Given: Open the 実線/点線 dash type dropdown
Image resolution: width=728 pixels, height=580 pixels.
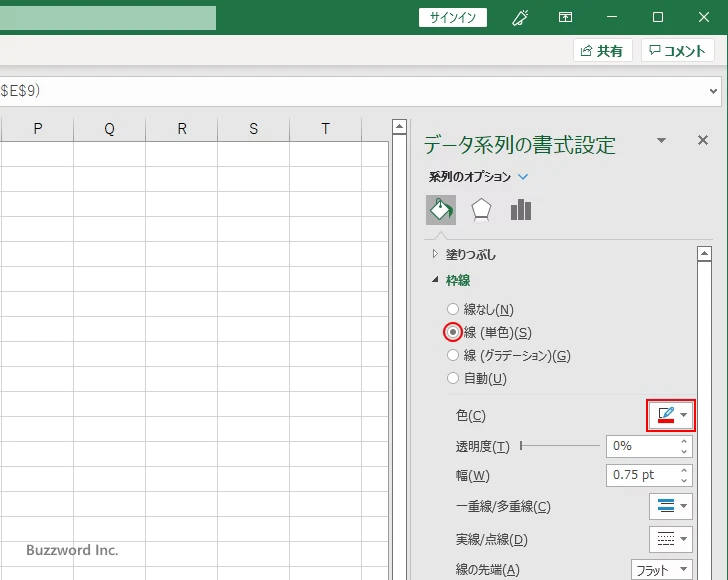Looking at the screenshot, I should click(671, 539).
